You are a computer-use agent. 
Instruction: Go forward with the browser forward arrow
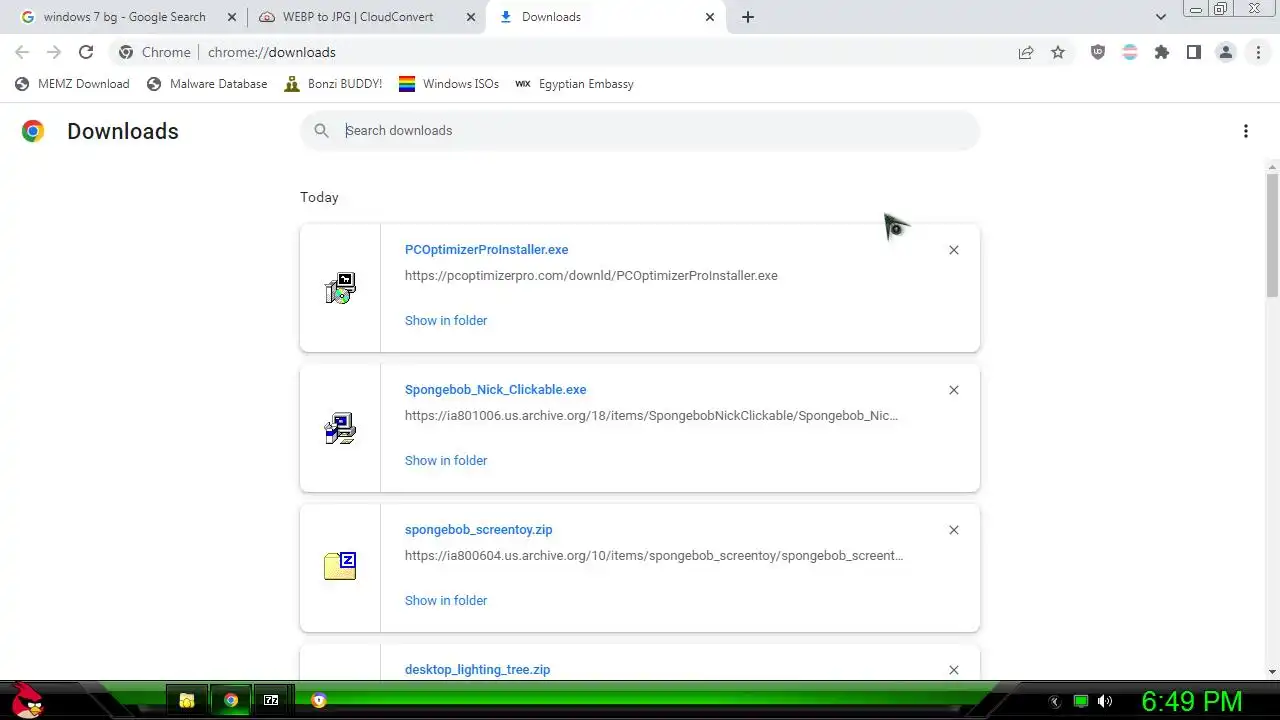[54, 52]
